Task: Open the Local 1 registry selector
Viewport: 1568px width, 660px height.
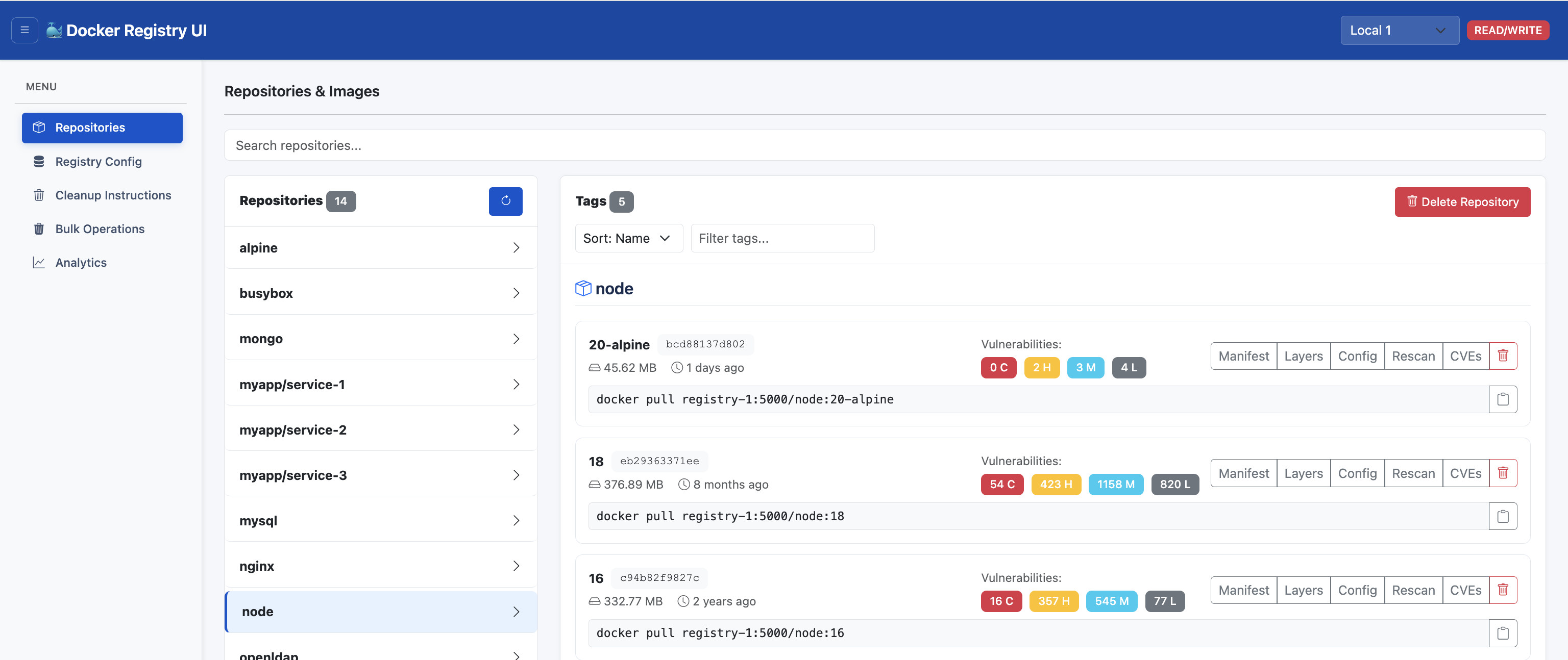Action: pos(1400,30)
